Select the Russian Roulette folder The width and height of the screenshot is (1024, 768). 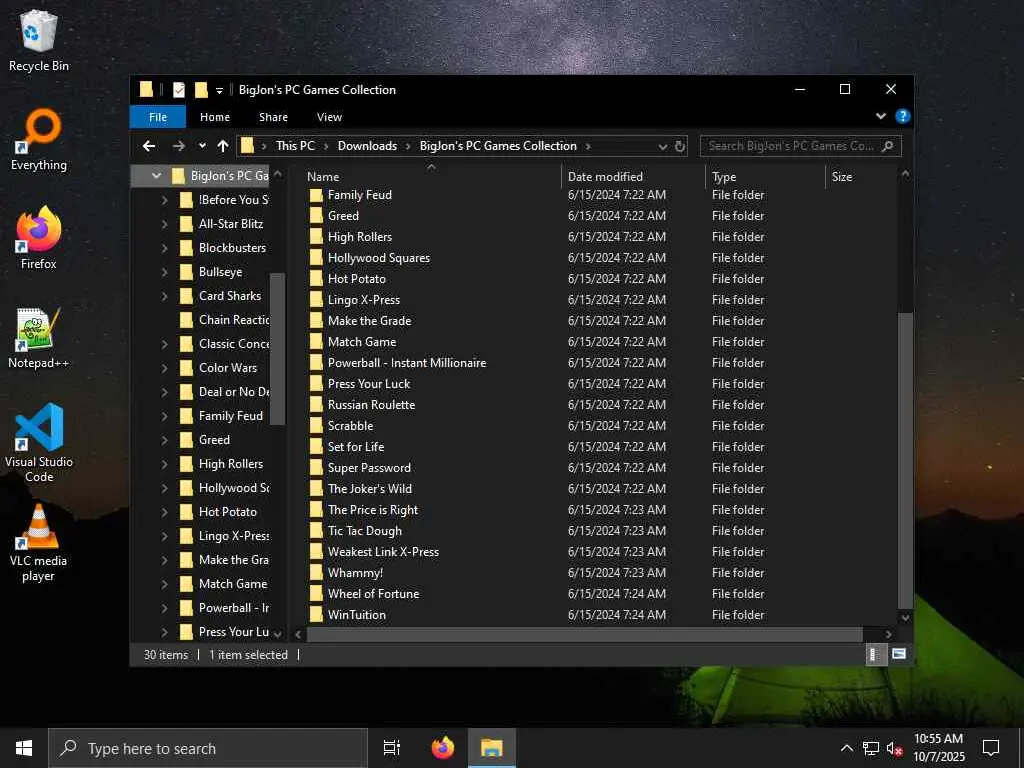(372, 405)
